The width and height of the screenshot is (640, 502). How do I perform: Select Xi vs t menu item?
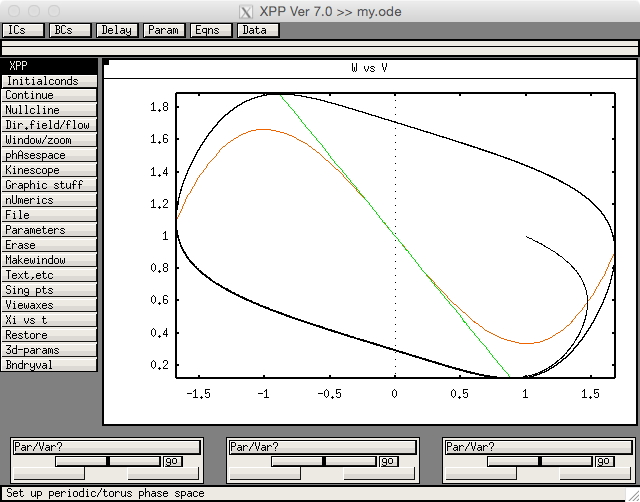(x=49, y=320)
